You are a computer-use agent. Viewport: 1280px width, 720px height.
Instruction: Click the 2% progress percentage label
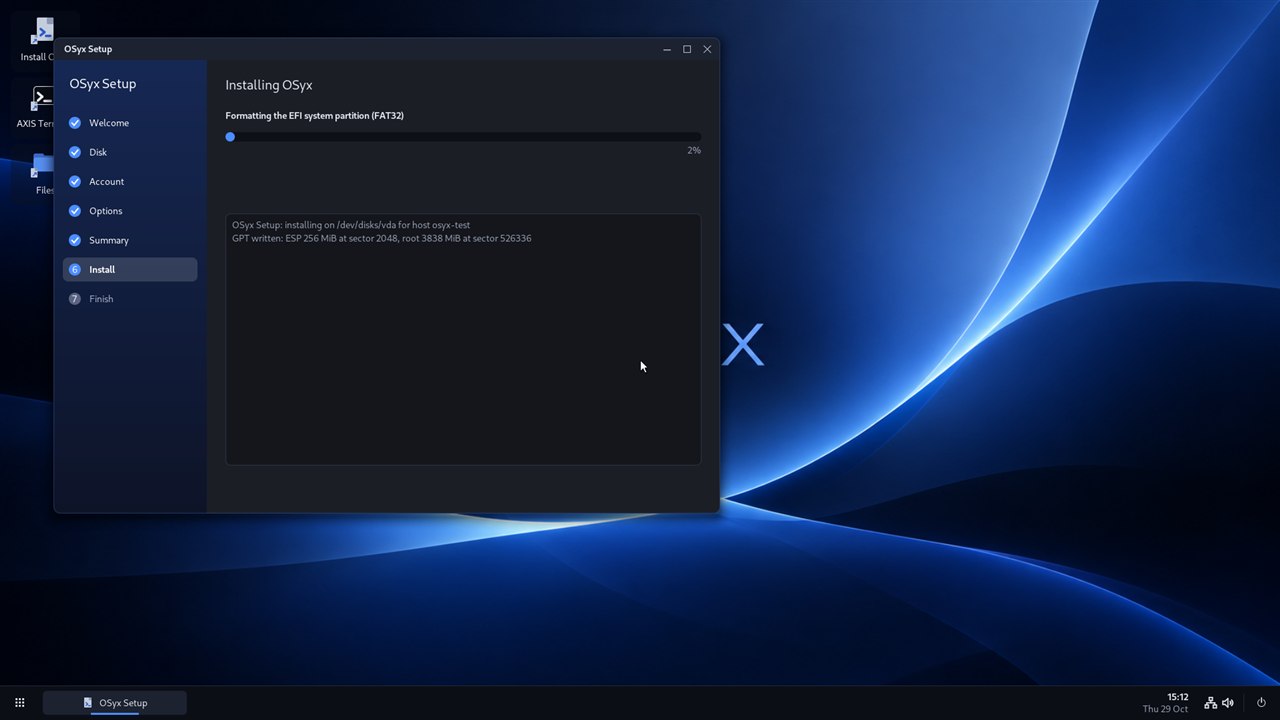(694, 151)
